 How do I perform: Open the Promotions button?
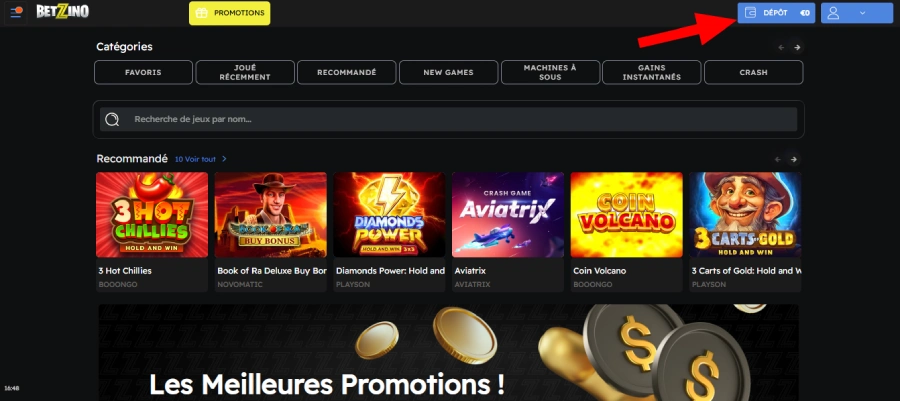(230, 13)
